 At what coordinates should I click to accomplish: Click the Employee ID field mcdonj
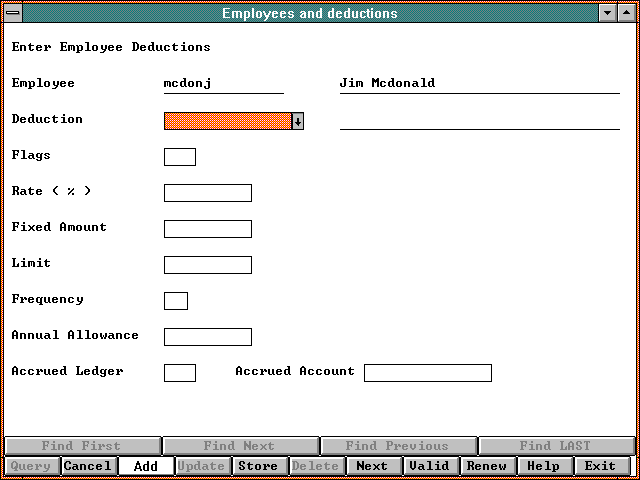click(223, 84)
